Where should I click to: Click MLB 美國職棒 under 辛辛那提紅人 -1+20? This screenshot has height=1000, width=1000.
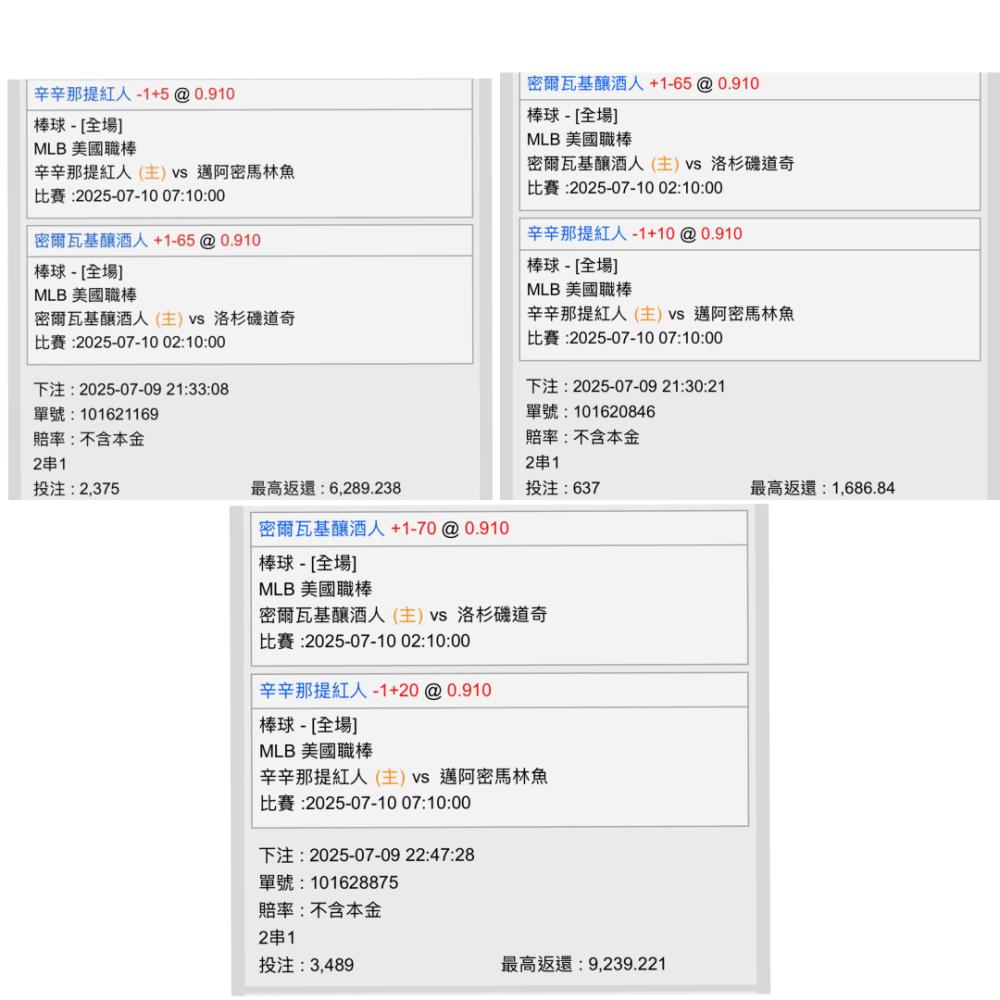[316, 751]
